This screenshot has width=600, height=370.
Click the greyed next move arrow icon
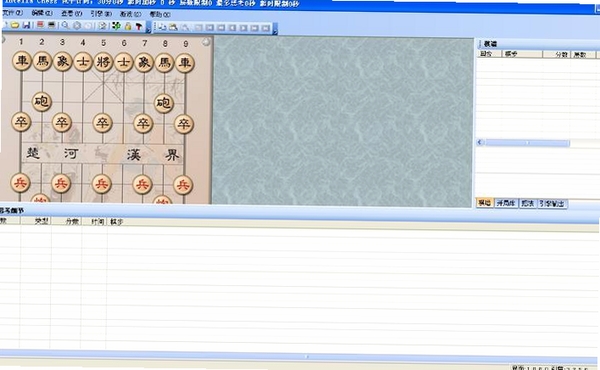point(243,28)
